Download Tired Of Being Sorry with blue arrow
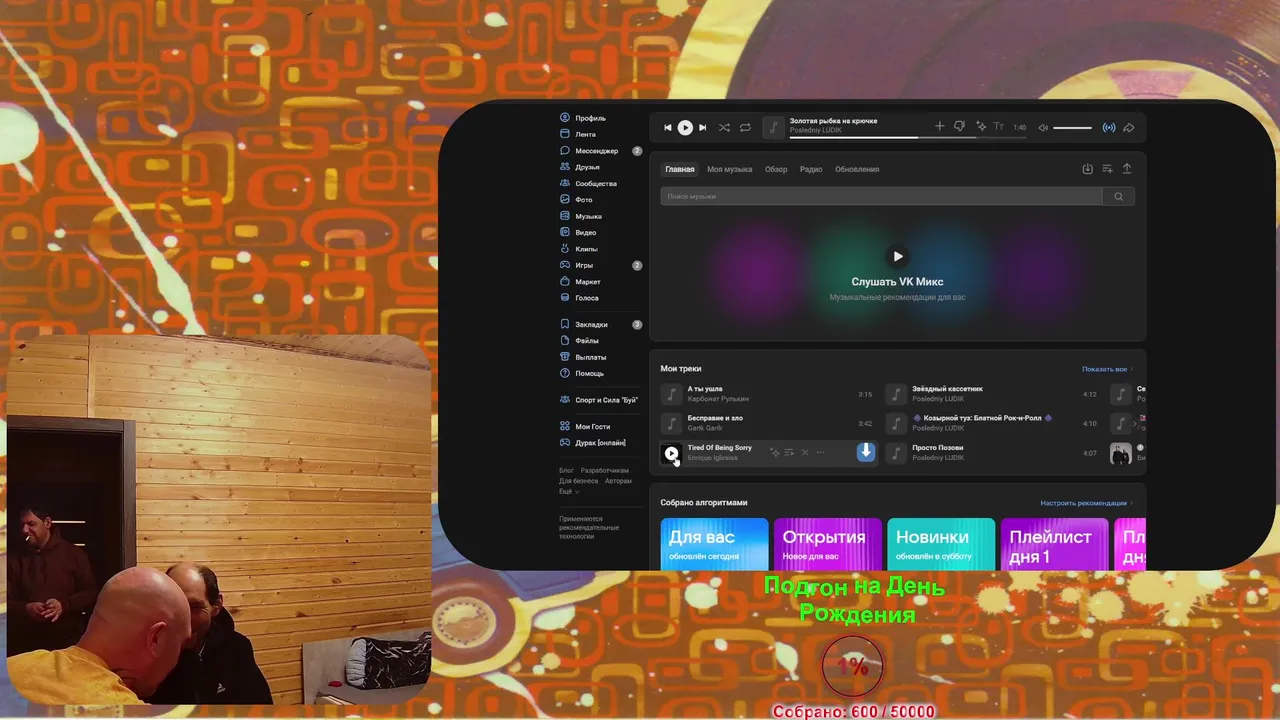 click(x=866, y=452)
